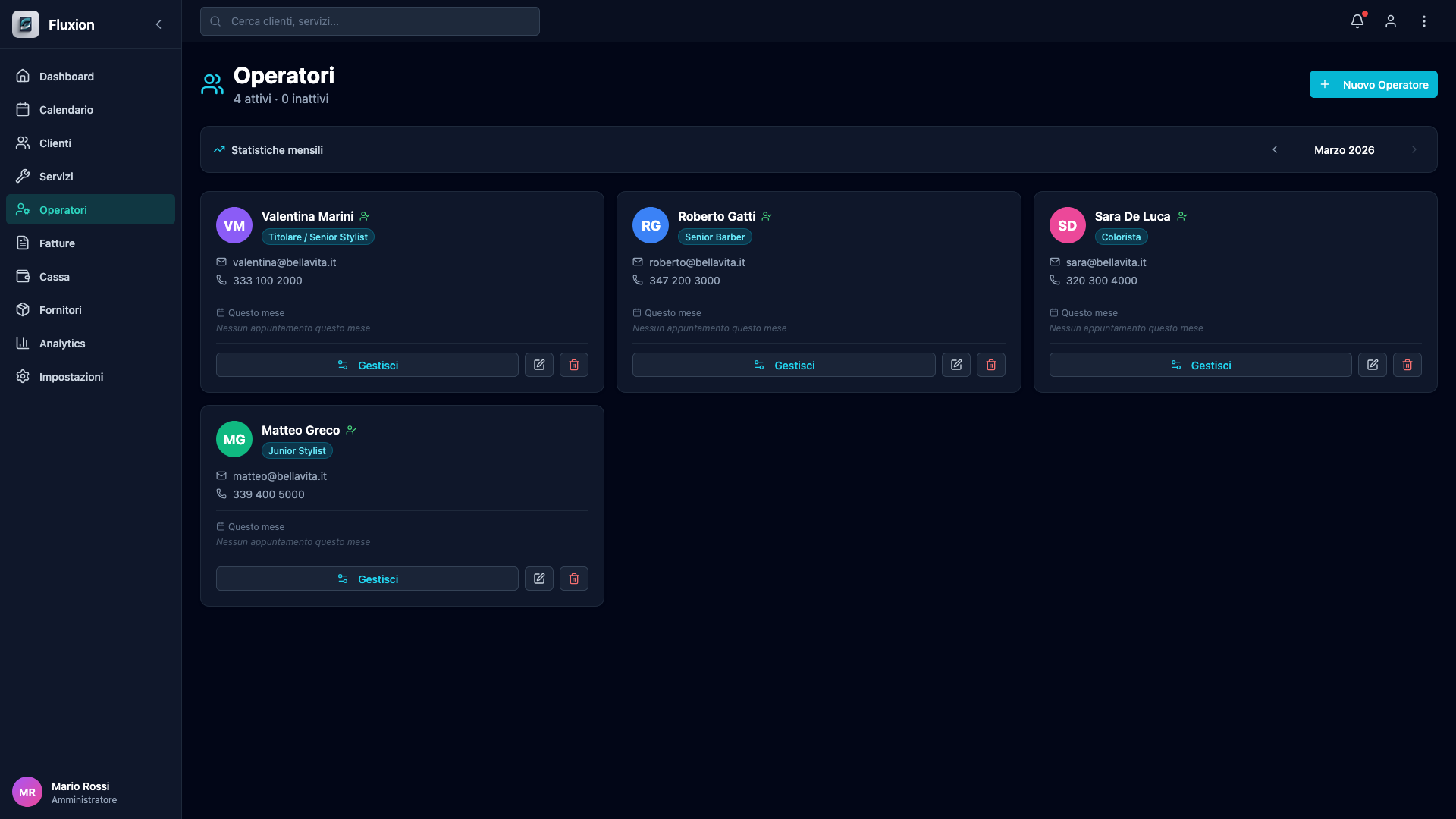Open Impostazioni from the sidebar
This screenshot has width=1456, height=819.
point(71,376)
